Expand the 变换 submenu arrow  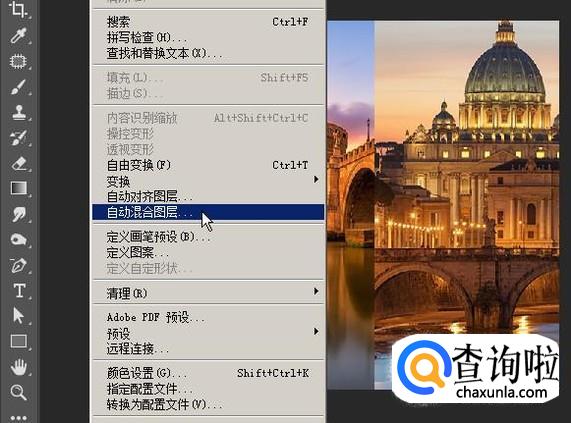tap(316, 179)
